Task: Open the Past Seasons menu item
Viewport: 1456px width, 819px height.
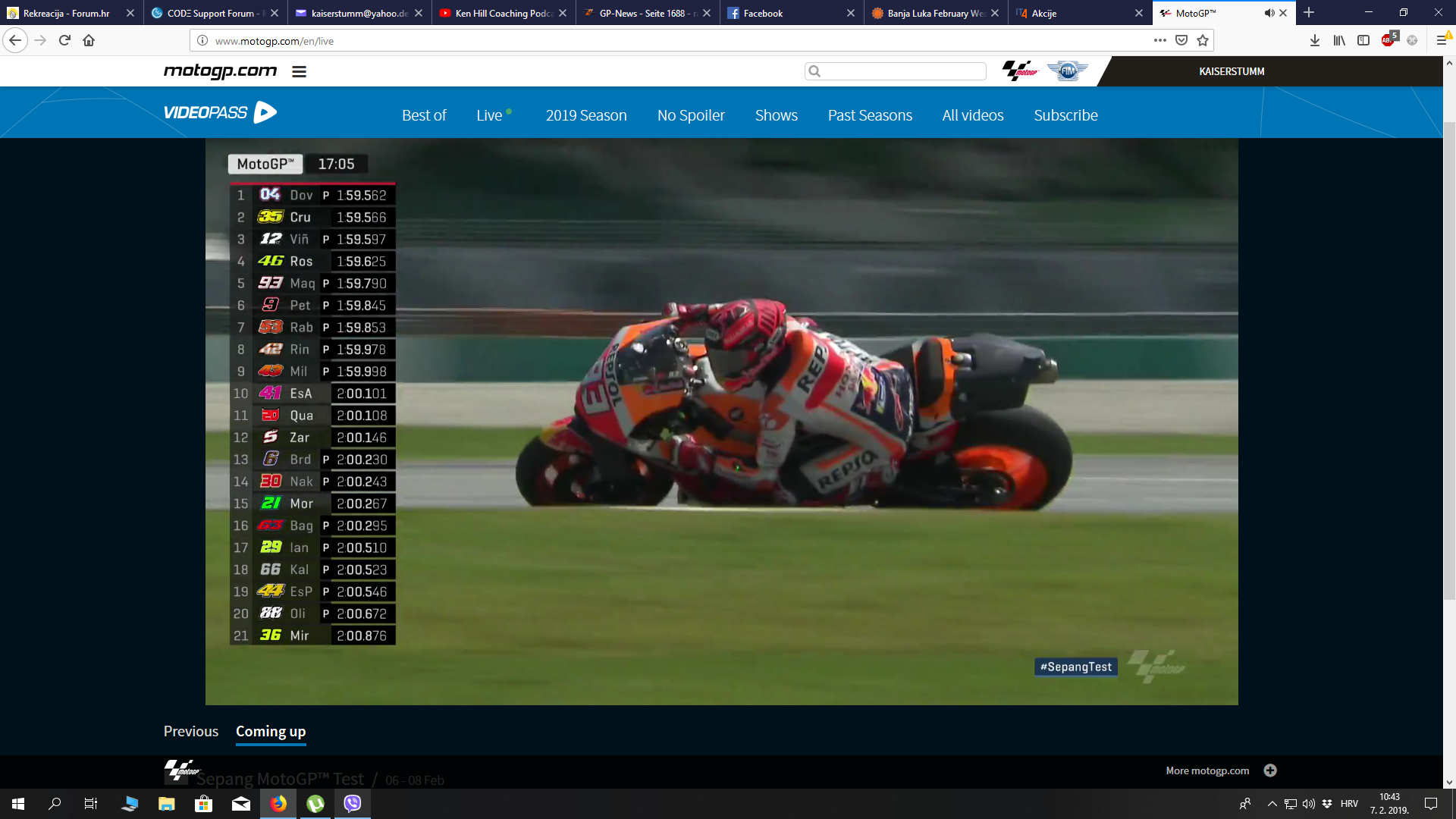Action: [870, 115]
